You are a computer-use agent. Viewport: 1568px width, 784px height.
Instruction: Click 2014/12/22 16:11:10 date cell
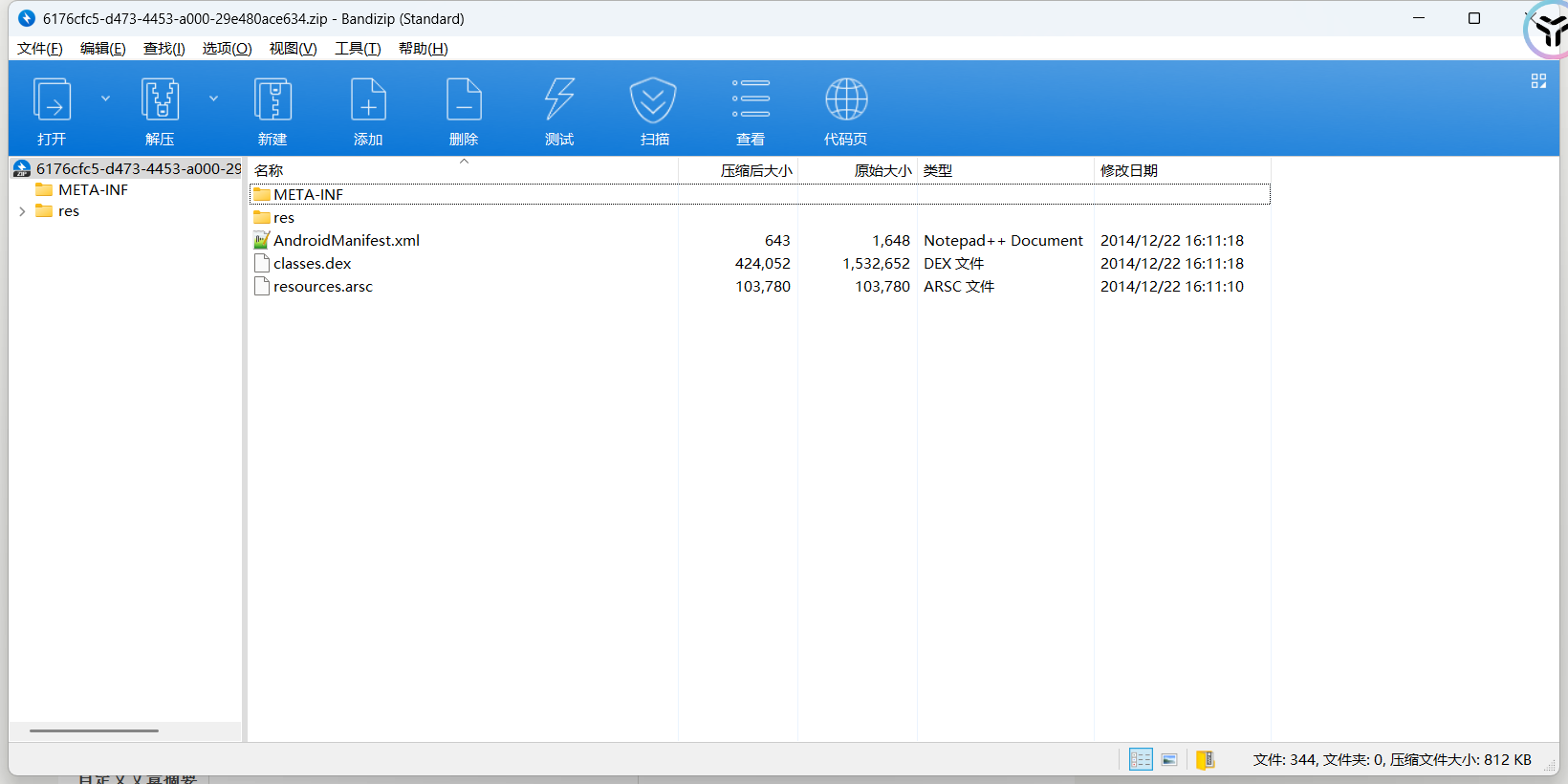[x=1172, y=287]
